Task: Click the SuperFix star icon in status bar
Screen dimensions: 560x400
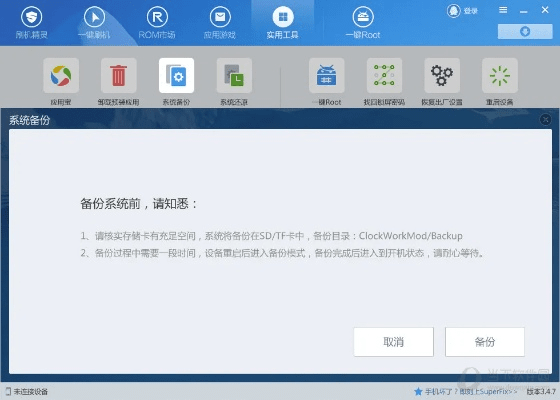Action: pyautogui.click(x=418, y=391)
